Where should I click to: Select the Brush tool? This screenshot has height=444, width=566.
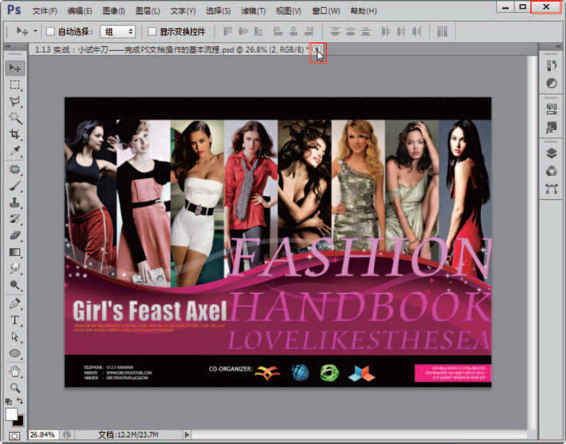pyautogui.click(x=15, y=186)
